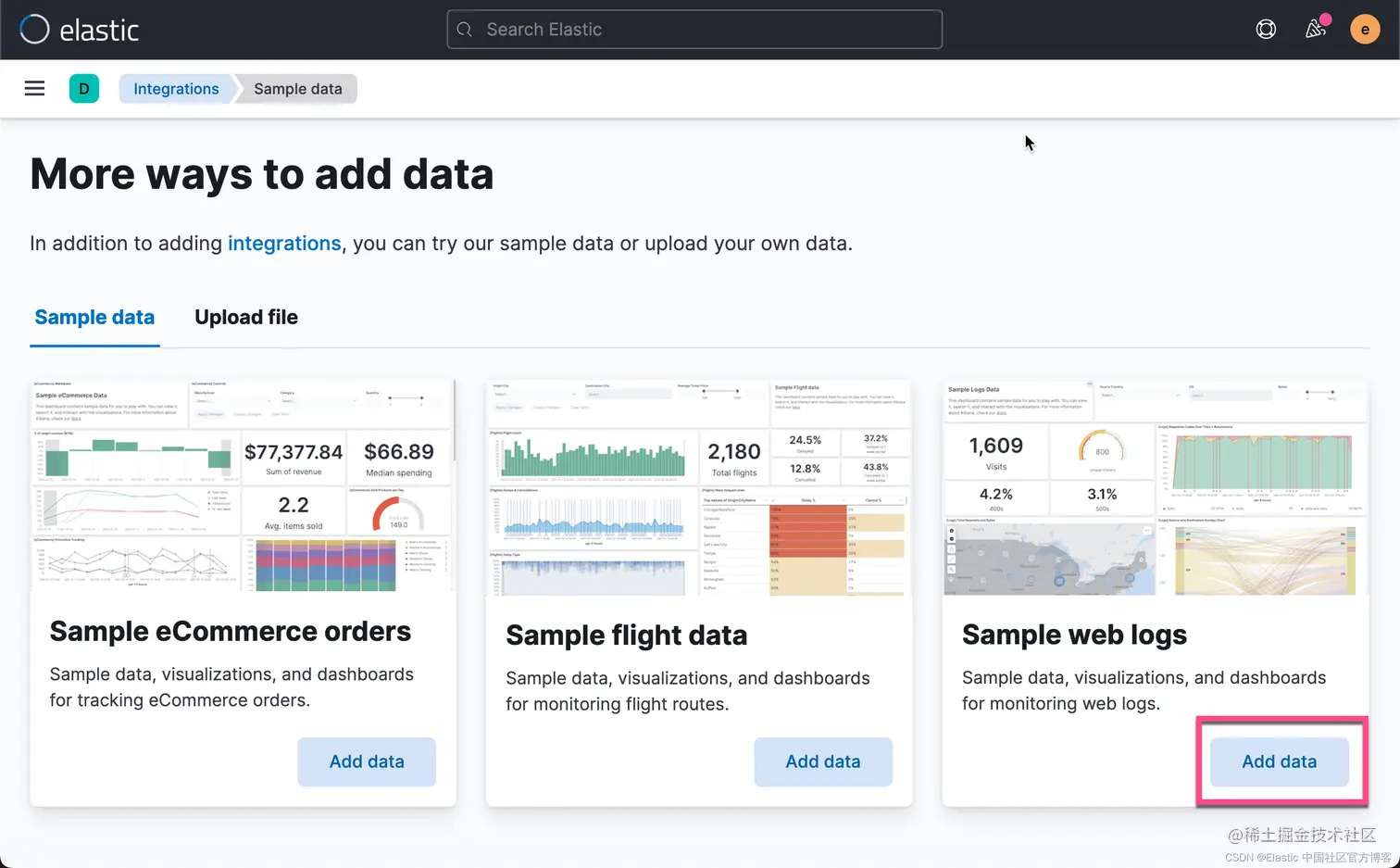Image resolution: width=1400 pixels, height=868 pixels.
Task: Open the user avatar menu
Action: point(1365,30)
